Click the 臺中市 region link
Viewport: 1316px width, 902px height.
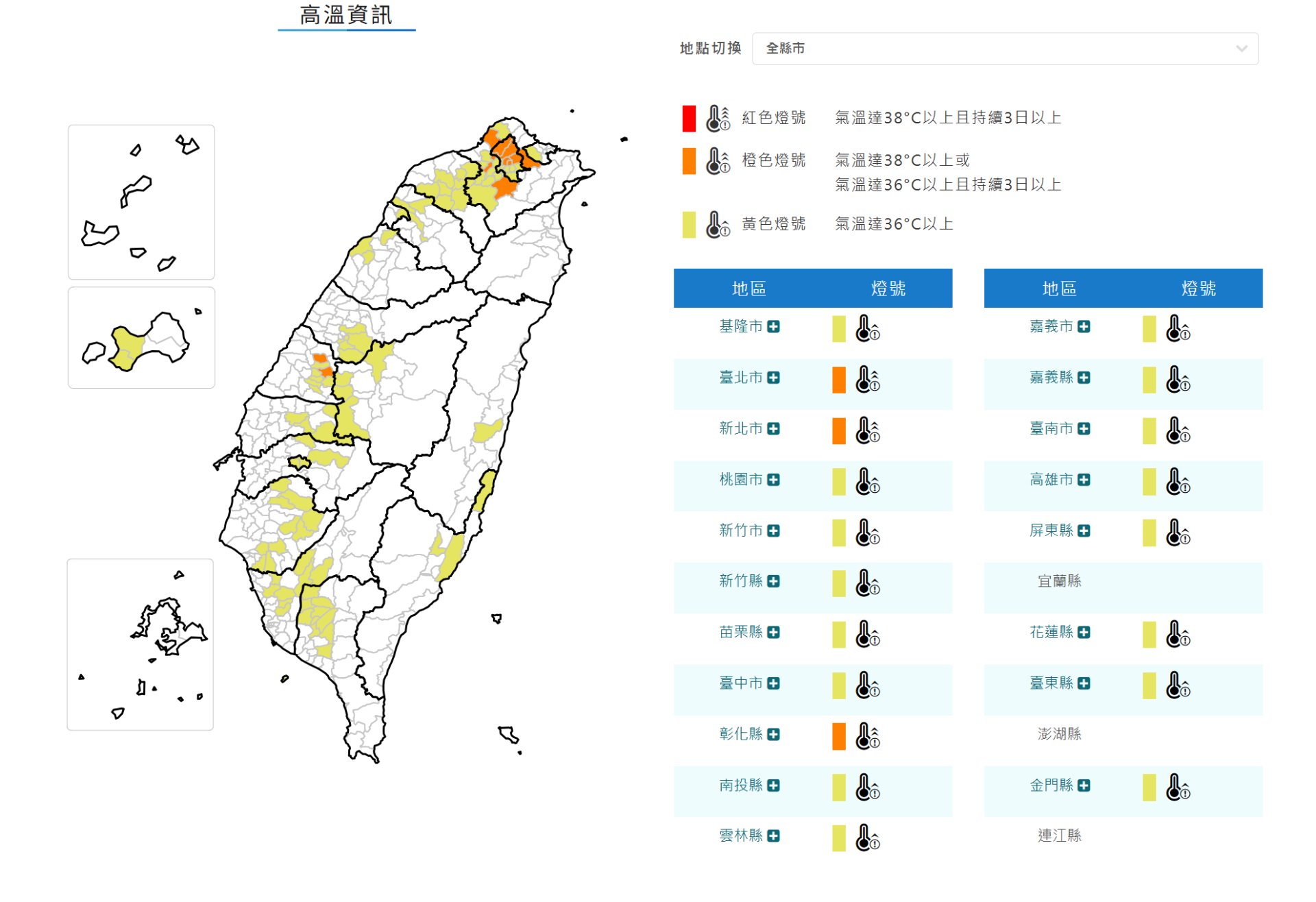(740, 683)
